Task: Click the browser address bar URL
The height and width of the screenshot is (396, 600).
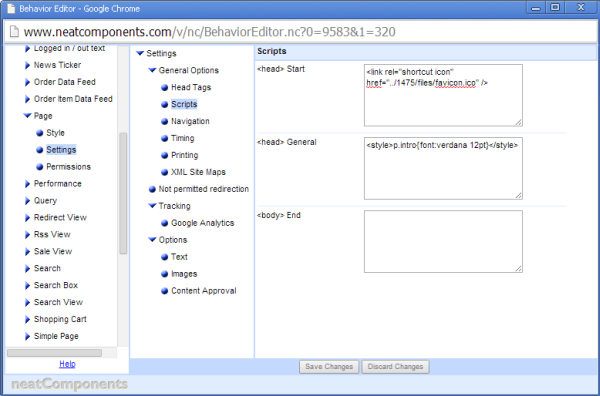Action: (209, 32)
